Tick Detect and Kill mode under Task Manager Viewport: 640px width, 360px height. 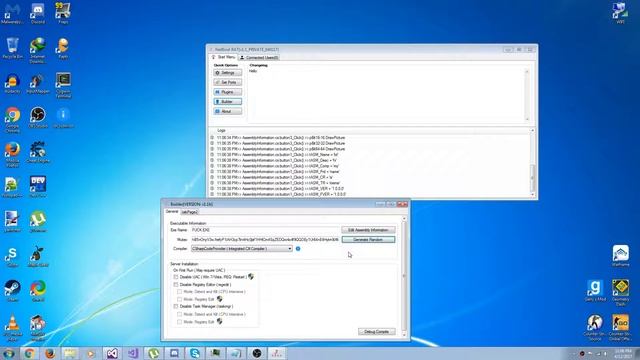pyautogui.click(x=180, y=314)
